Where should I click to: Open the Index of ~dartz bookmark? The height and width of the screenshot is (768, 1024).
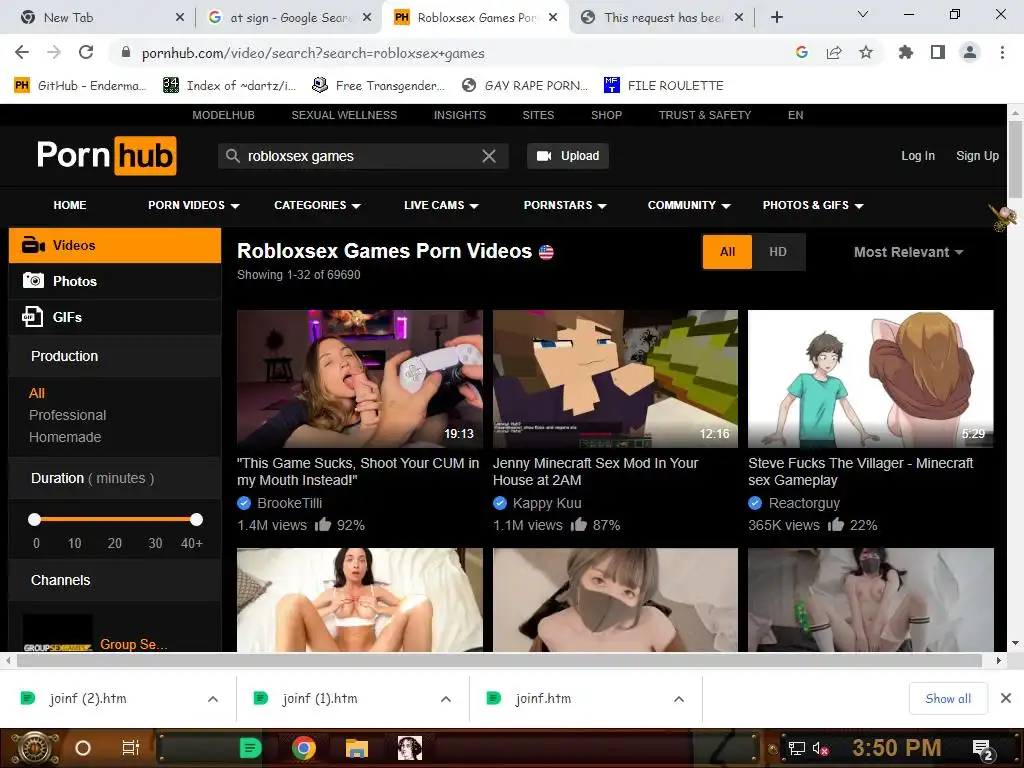click(229, 86)
